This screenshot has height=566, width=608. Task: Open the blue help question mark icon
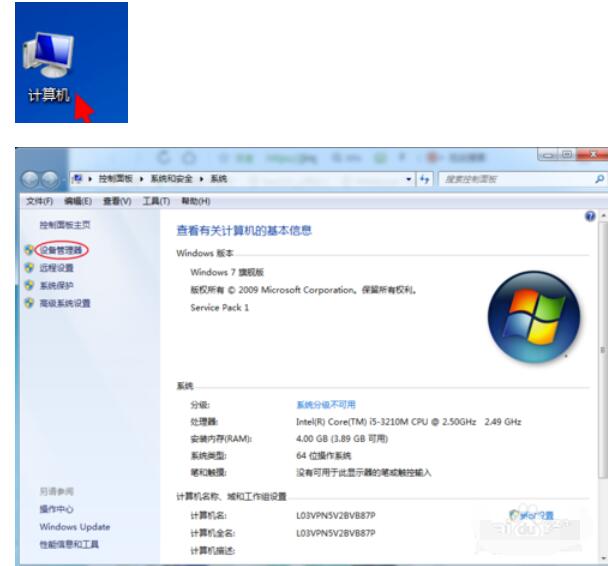(x=590, y=216)
